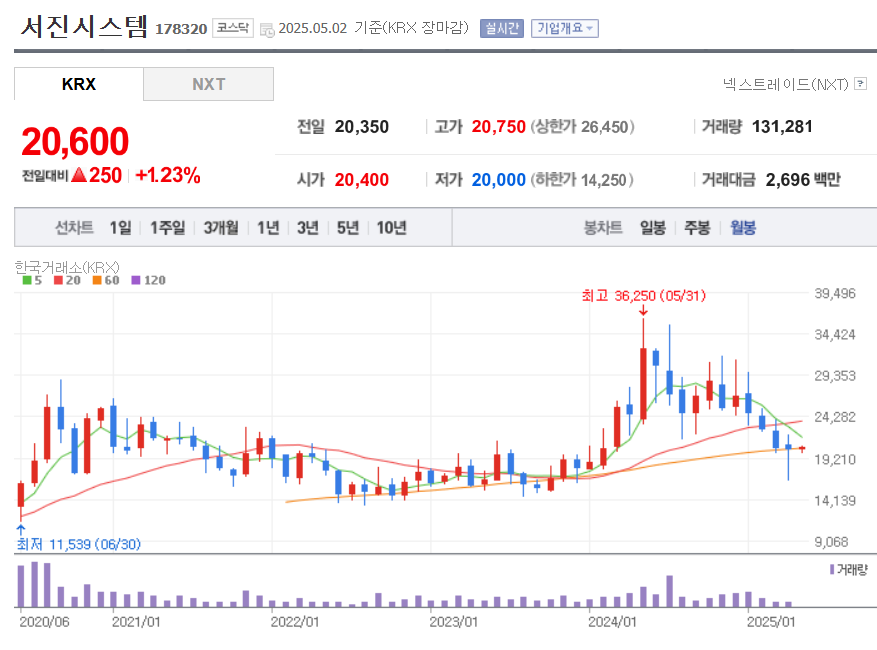Switch to the KRX tab
Image resolution: width=877 pixels, height=650 pixels.
[x=79, y=84]
